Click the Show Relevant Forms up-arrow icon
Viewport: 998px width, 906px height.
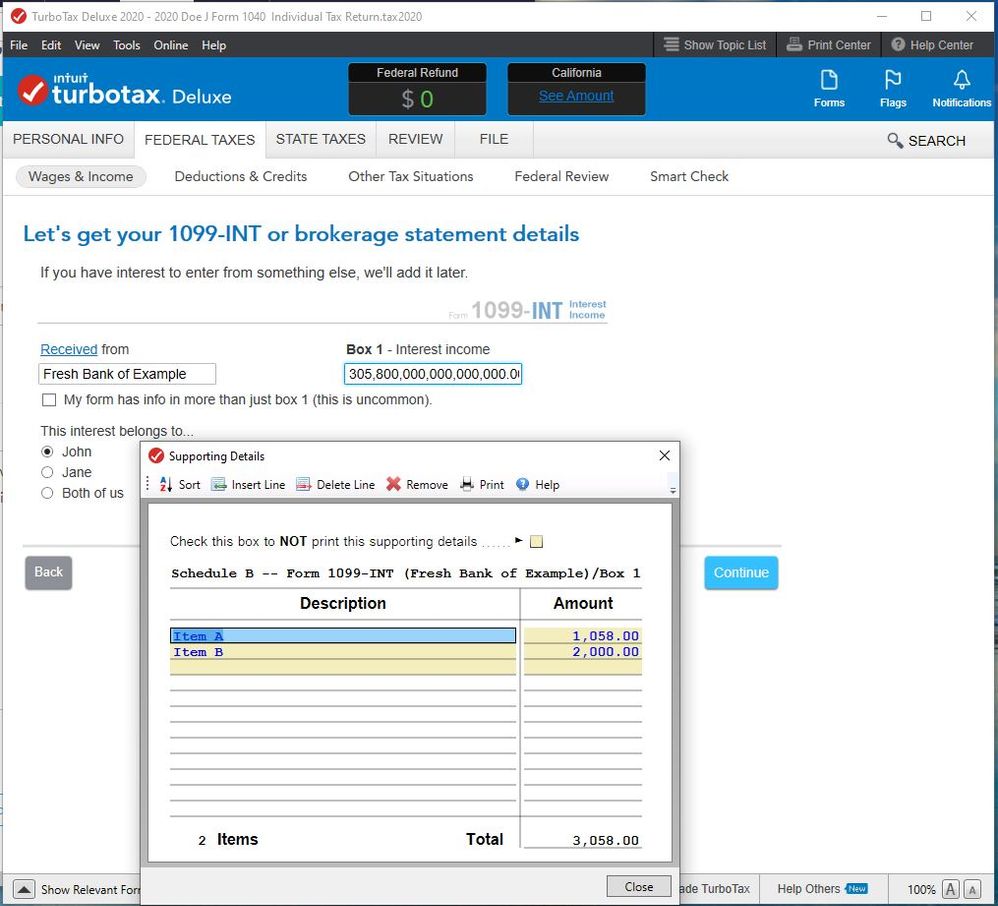coord(24,889)
